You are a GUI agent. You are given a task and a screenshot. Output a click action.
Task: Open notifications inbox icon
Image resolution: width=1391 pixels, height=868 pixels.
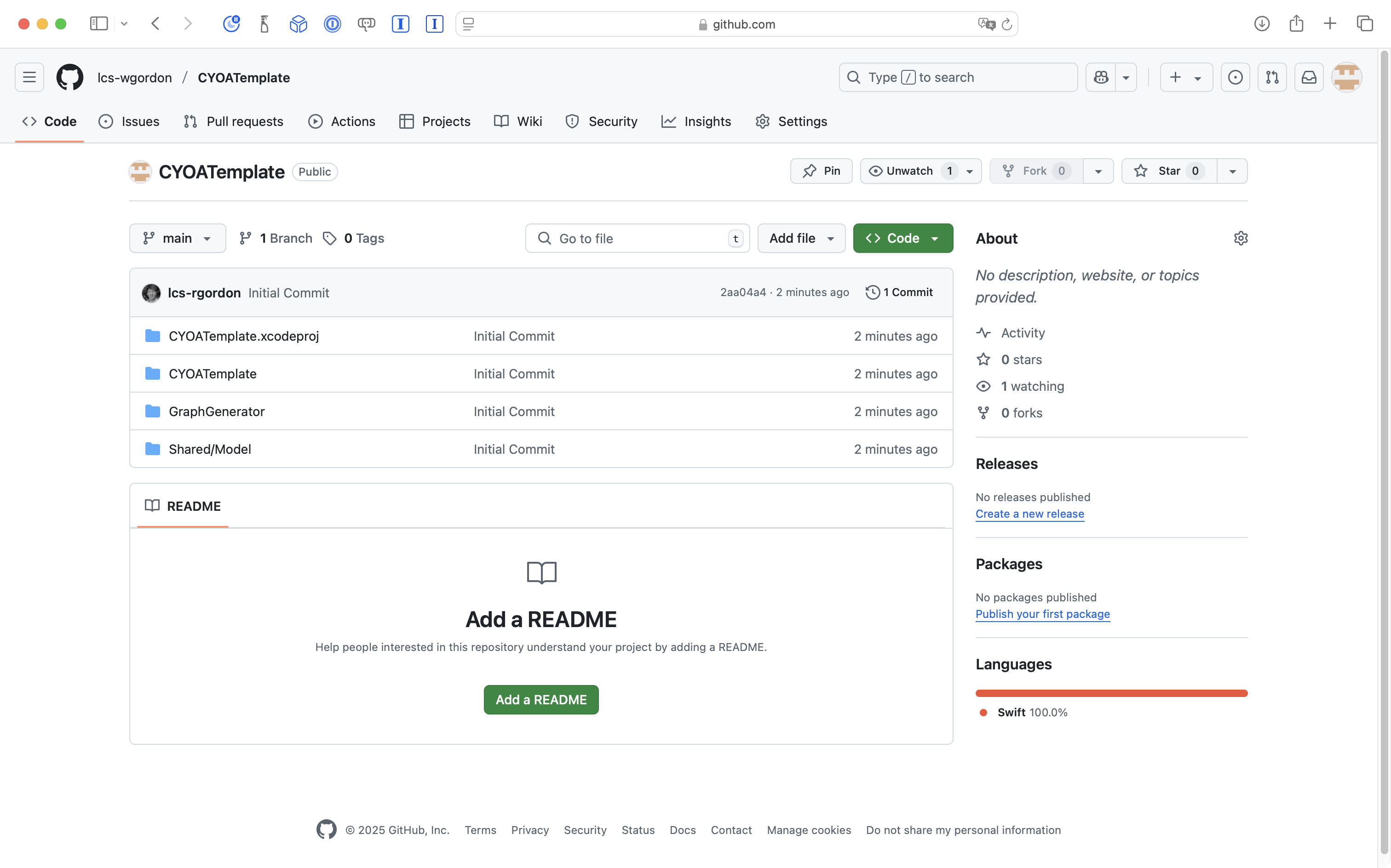1308,78
